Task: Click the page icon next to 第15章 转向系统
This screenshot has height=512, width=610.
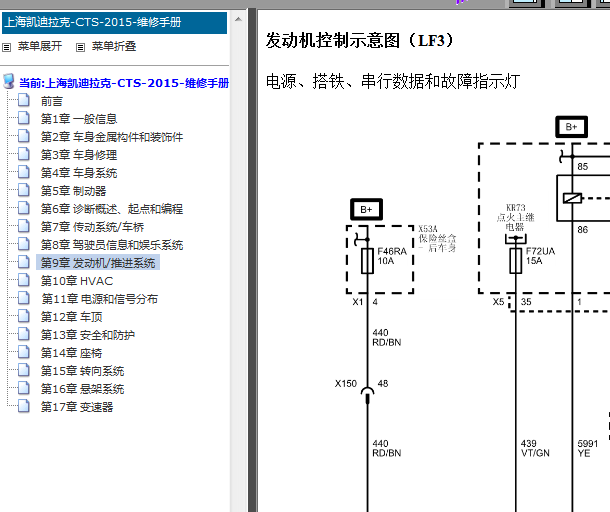Action: tap(24, 370)
